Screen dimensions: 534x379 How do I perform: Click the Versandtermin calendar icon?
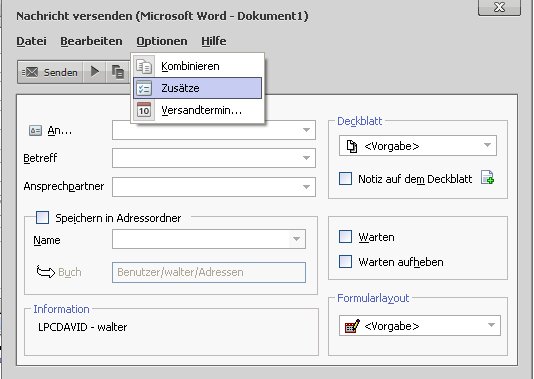(144, 110)
